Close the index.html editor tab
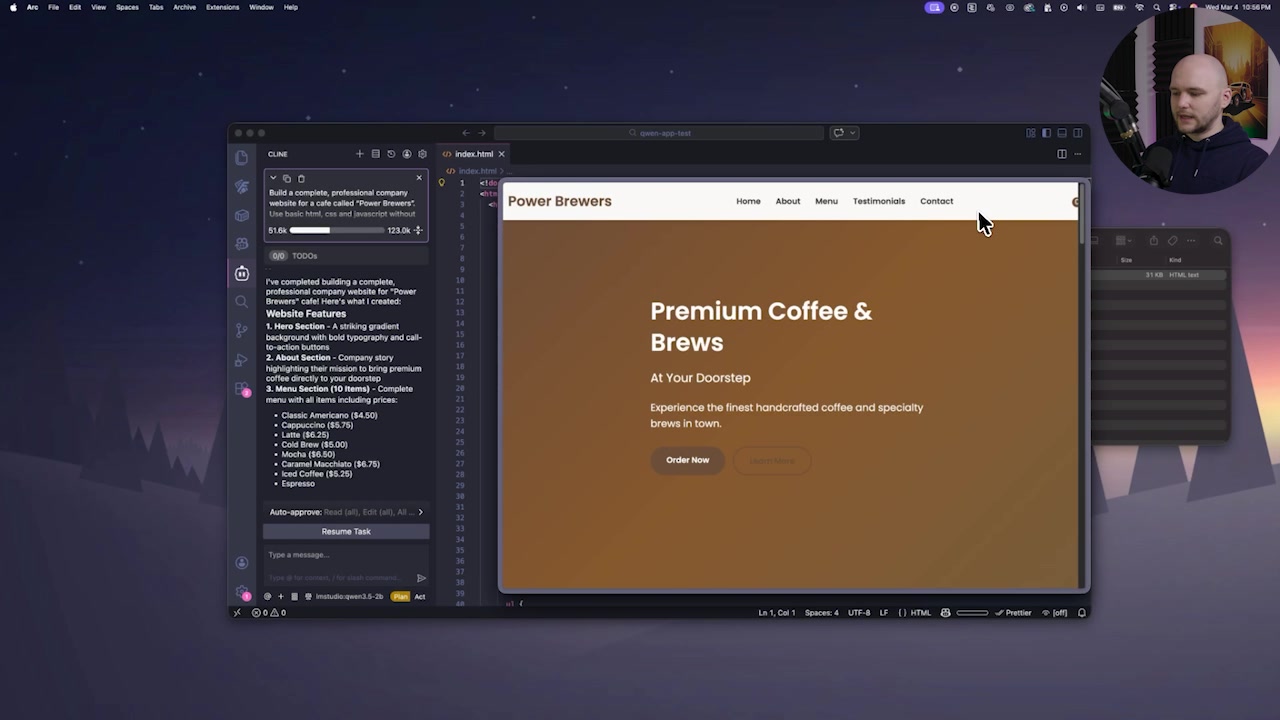The image size is (1280, 720). (x=502, y=154)
